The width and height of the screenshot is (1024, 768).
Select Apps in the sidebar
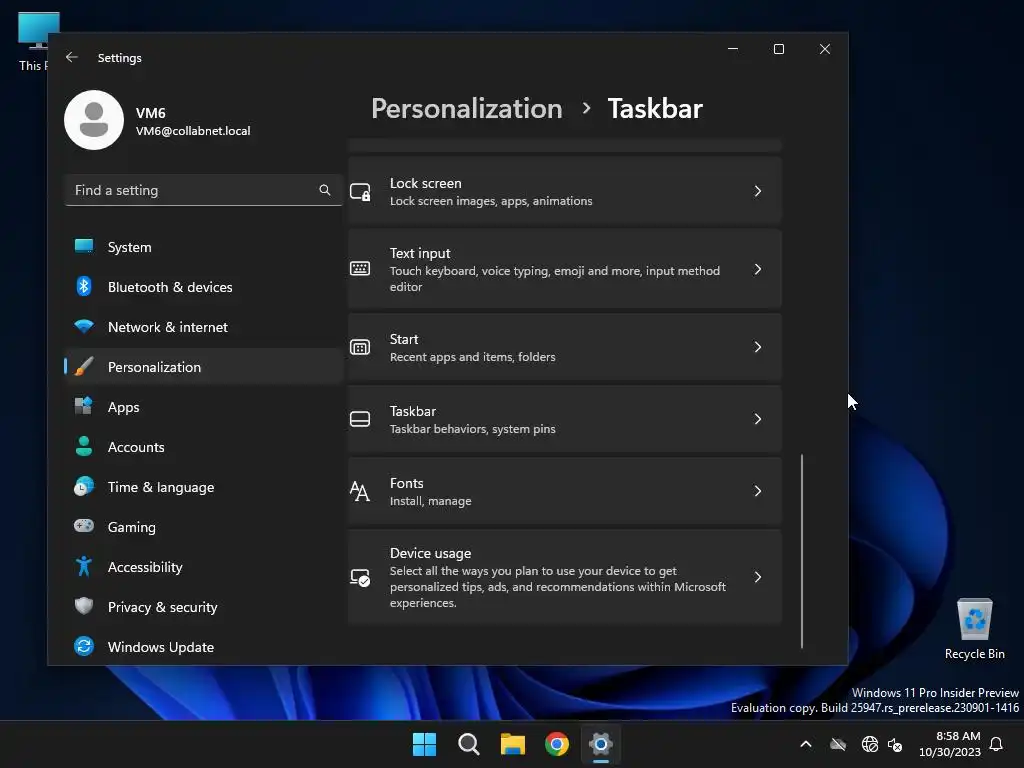tap(204, 407)
